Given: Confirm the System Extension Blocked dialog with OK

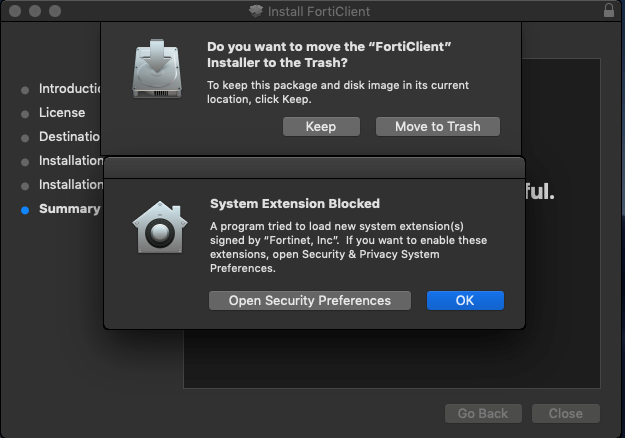Looking at the screenshot, I should (x=465, y=301).
